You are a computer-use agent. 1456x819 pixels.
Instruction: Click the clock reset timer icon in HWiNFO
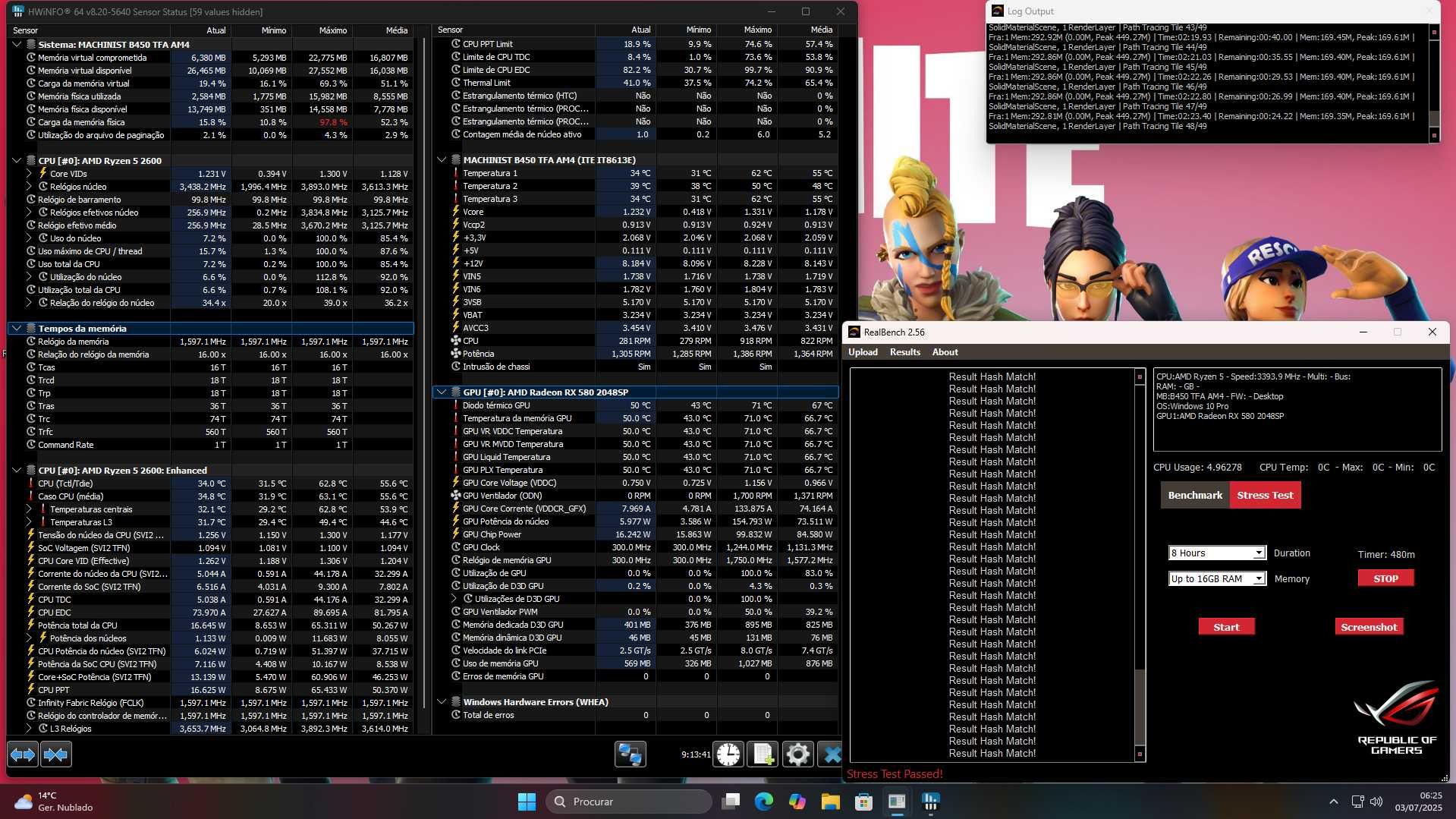tap(728, 754)
